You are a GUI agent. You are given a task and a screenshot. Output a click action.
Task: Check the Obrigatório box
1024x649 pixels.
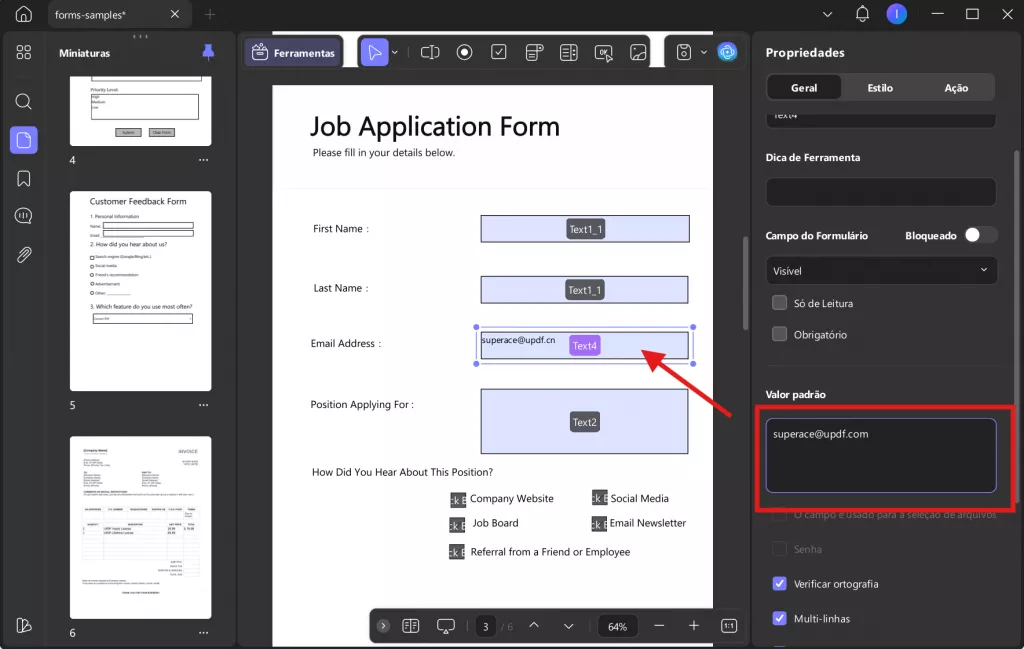pos(779,334)
